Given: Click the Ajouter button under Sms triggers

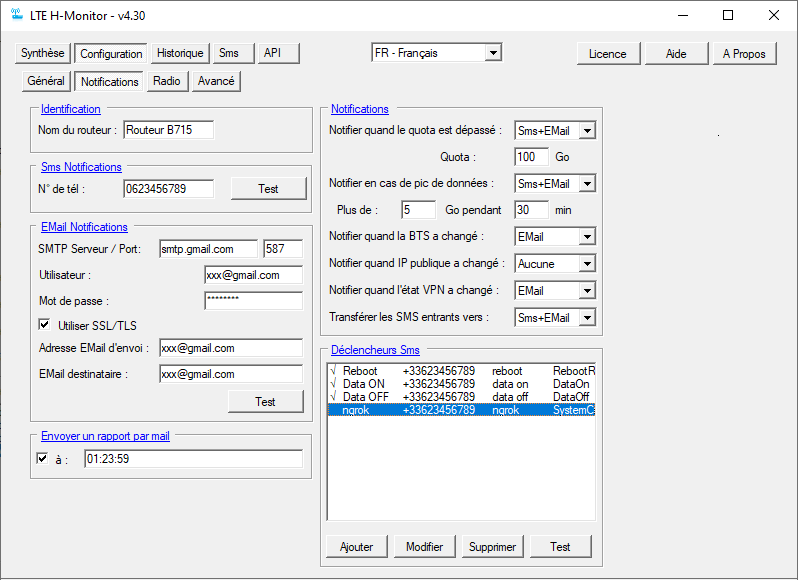Looking at the screenshot, I should pos(357,547).
